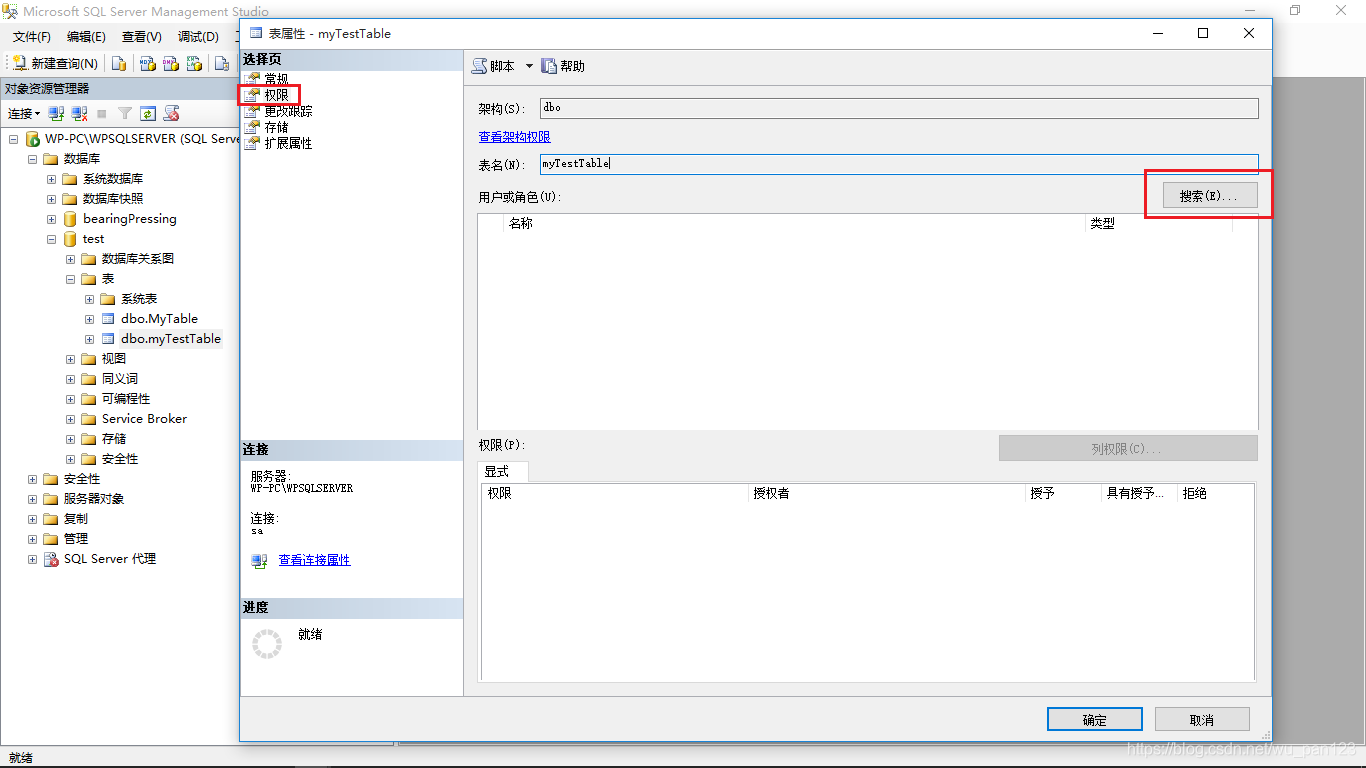Select the Service Broker folder
1366x768 pixels.
coord(144,419)
